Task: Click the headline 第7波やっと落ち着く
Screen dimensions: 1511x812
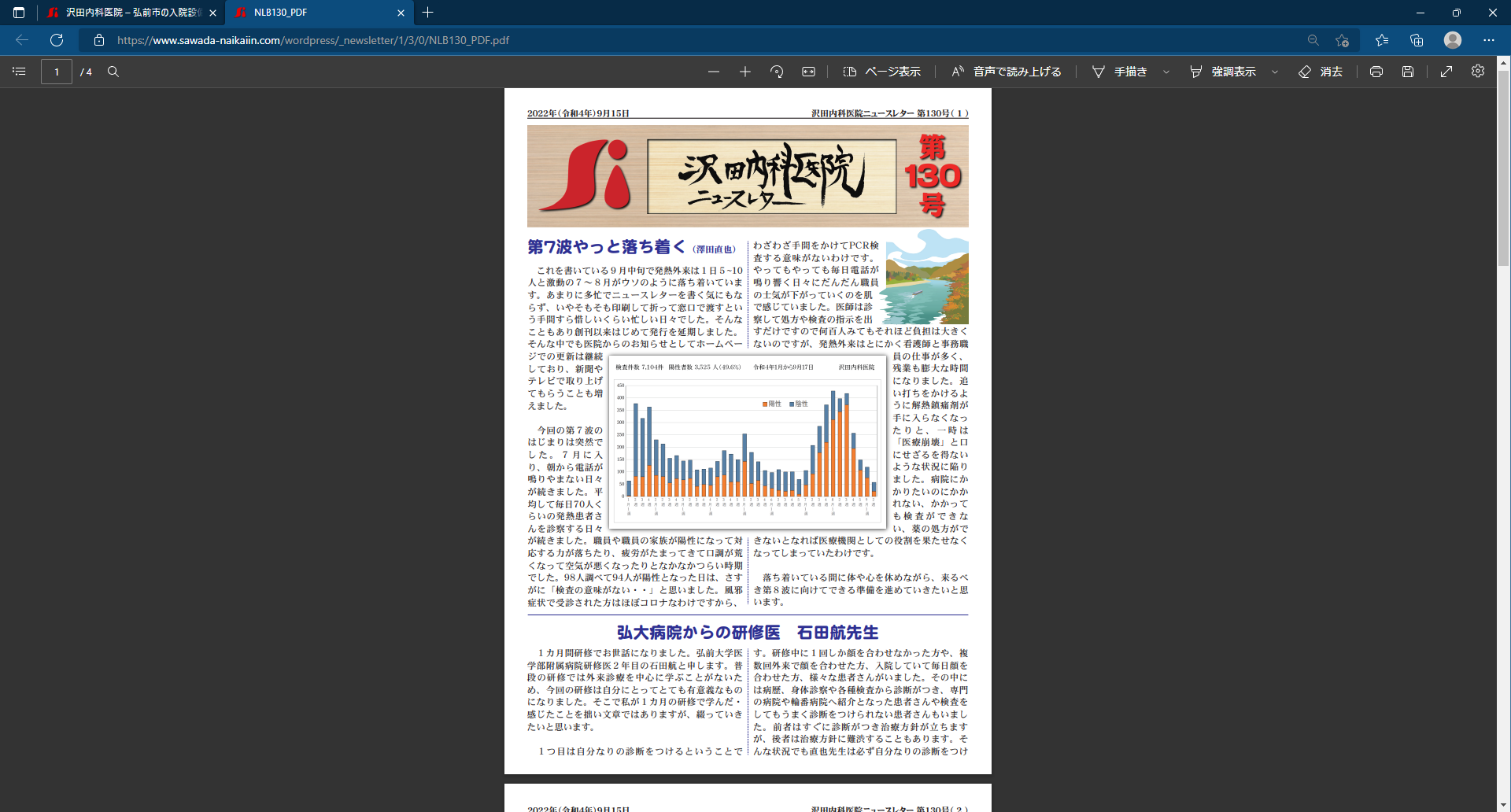Action: [606, 247]
